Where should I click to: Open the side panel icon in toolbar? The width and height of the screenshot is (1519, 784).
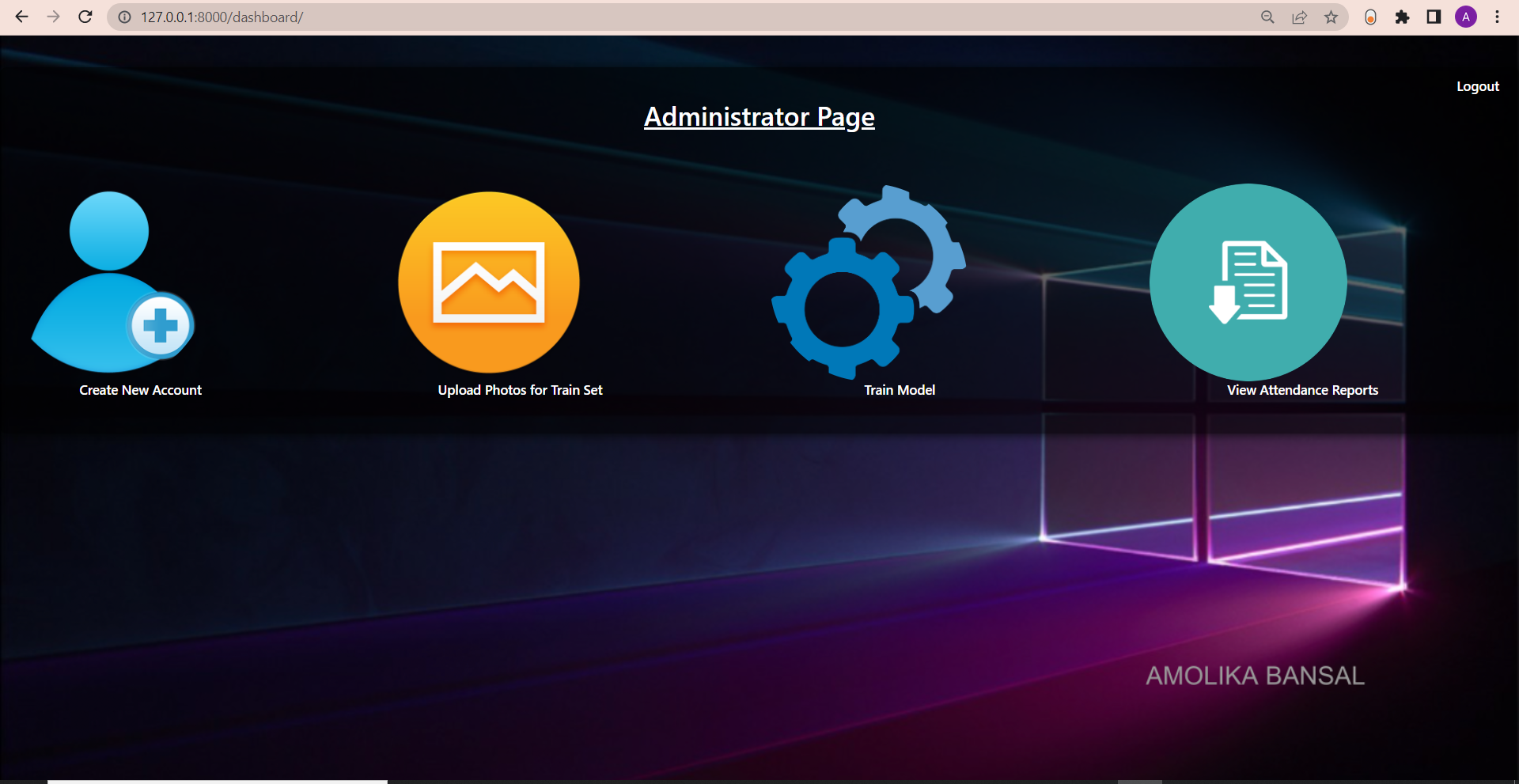pos(1434,17)
